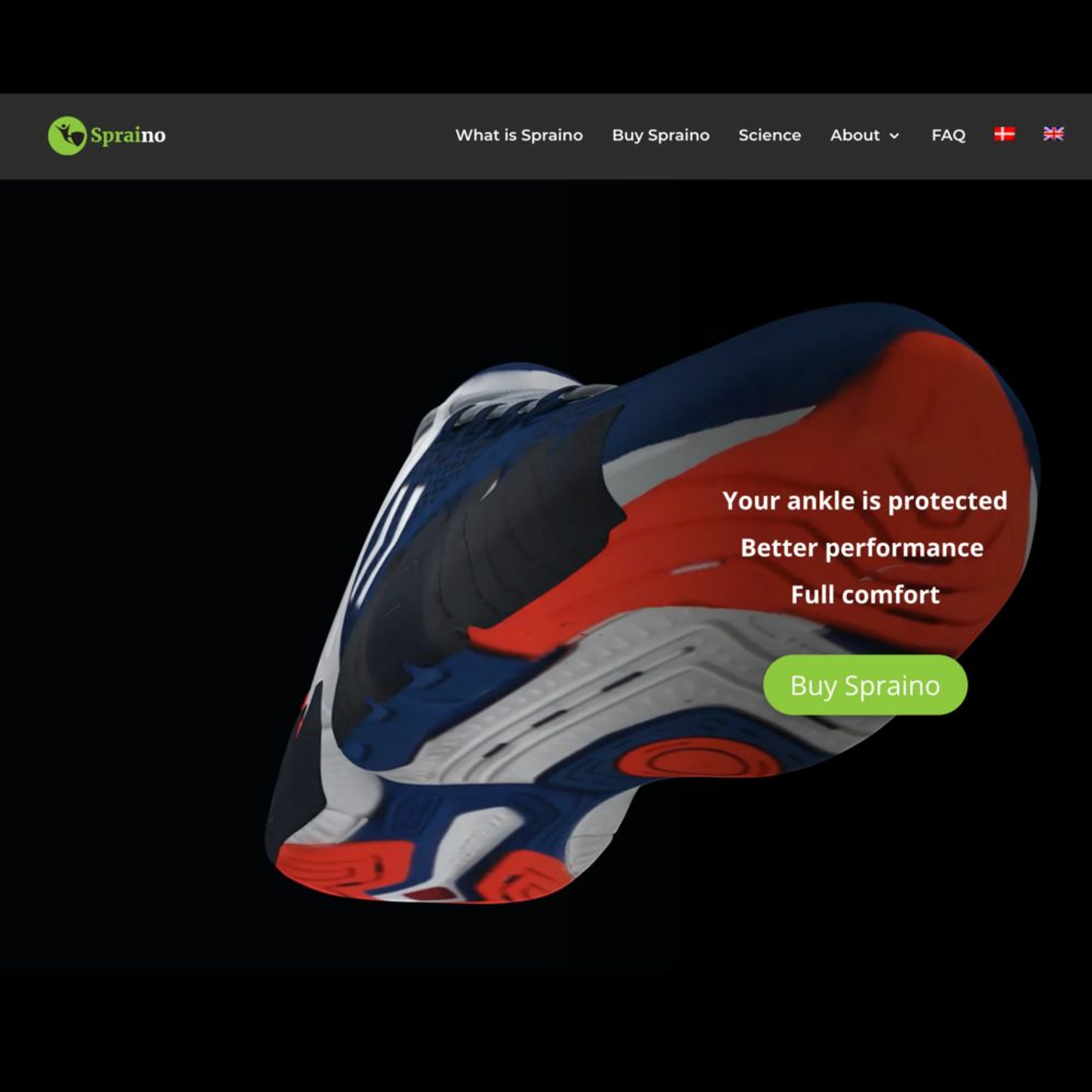This screenshot has width=1092, height=1092.
Task: Go to the Science page
Action: pyautogui.click(x=770, y=135)
